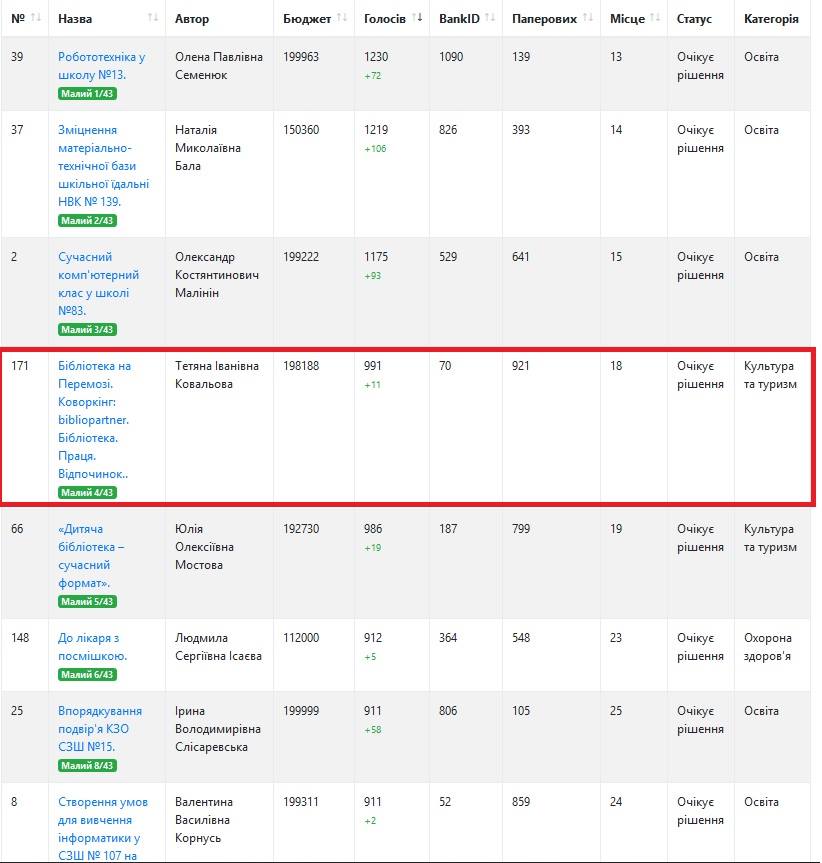
Task: Open project Робототехніка у школу №13
Action: coord(102,65)
